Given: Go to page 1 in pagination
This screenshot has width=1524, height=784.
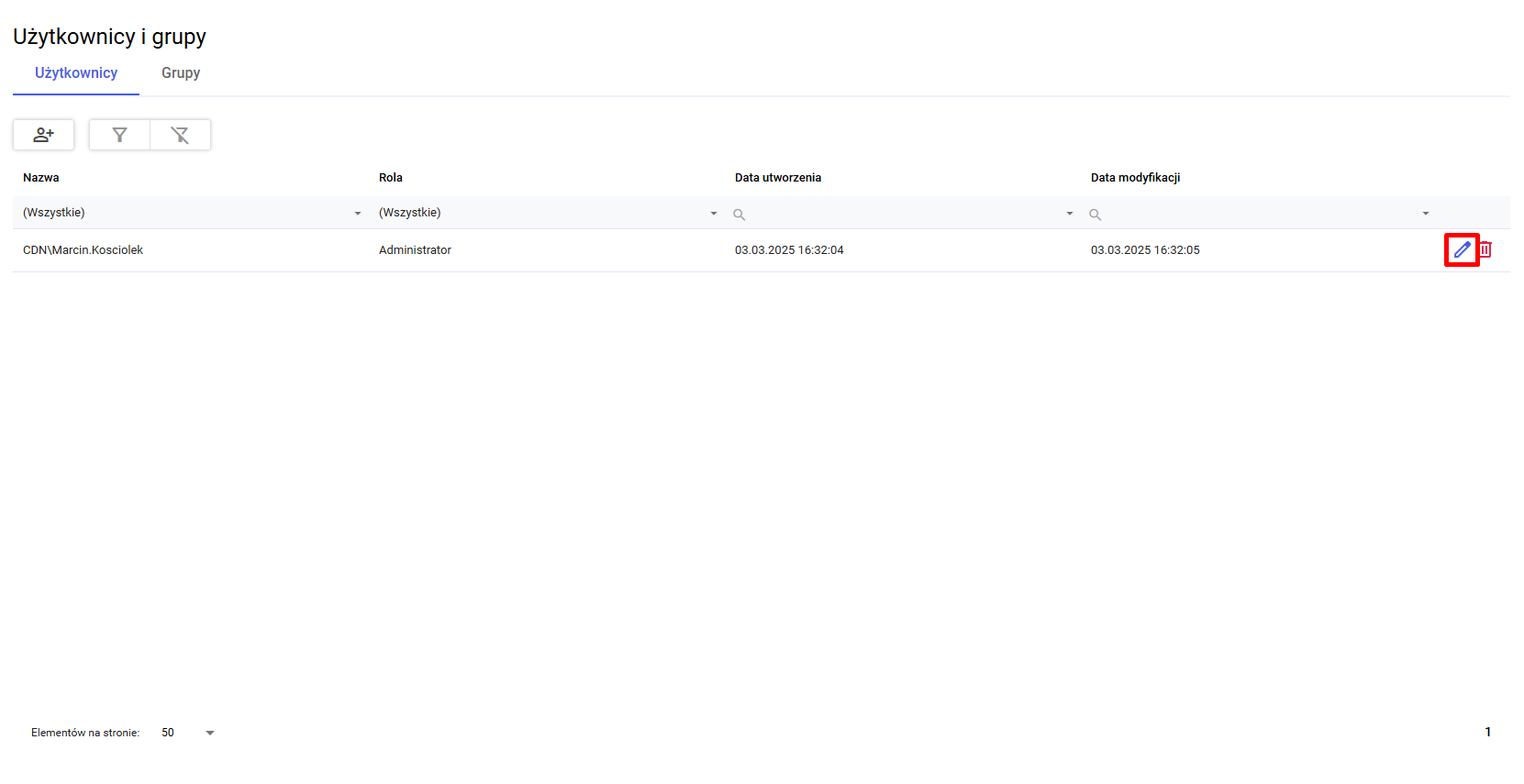Looking at the screenshot, I should click(x=1488, y=732).
